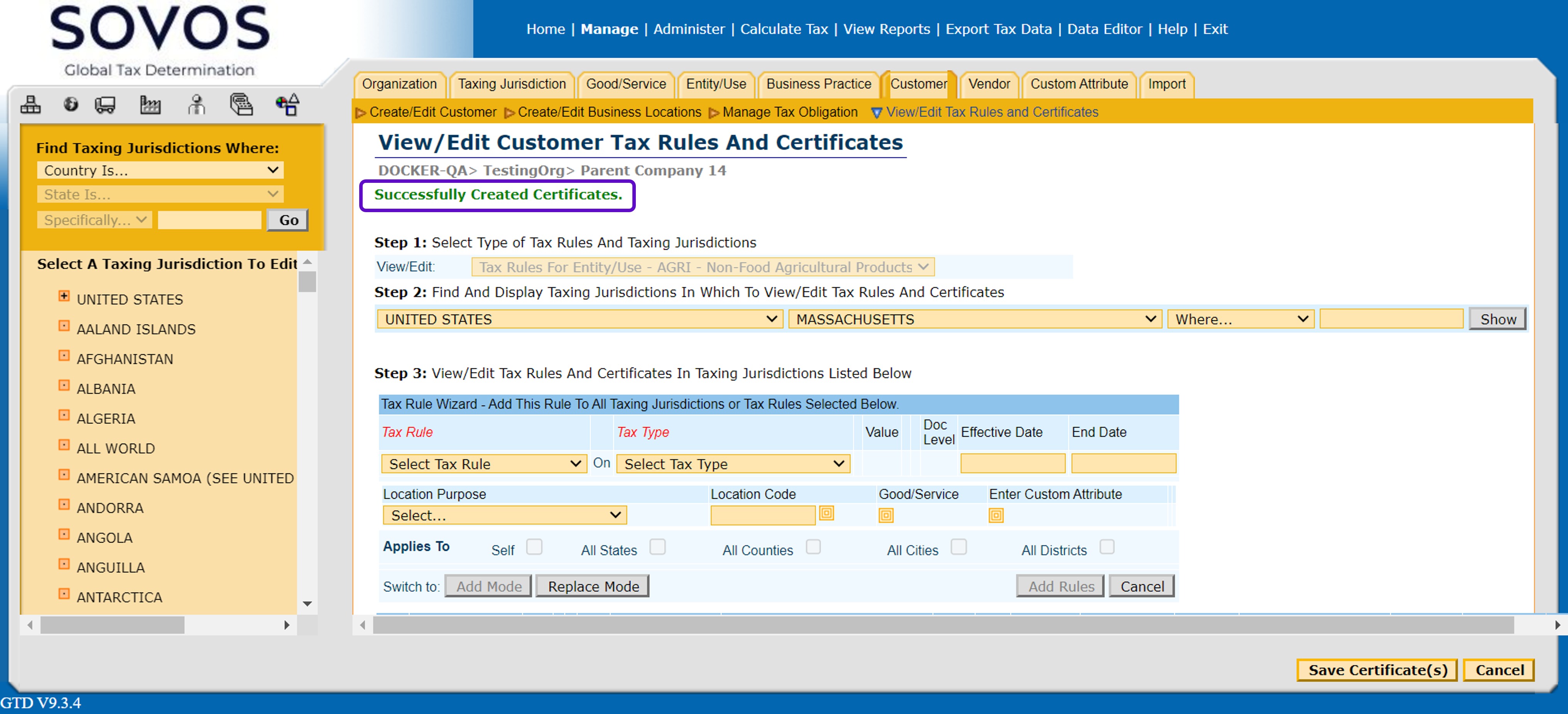The height and width of the screenshot is (714, 1568).
Task: Click the factory building icon
Action: 150,105
